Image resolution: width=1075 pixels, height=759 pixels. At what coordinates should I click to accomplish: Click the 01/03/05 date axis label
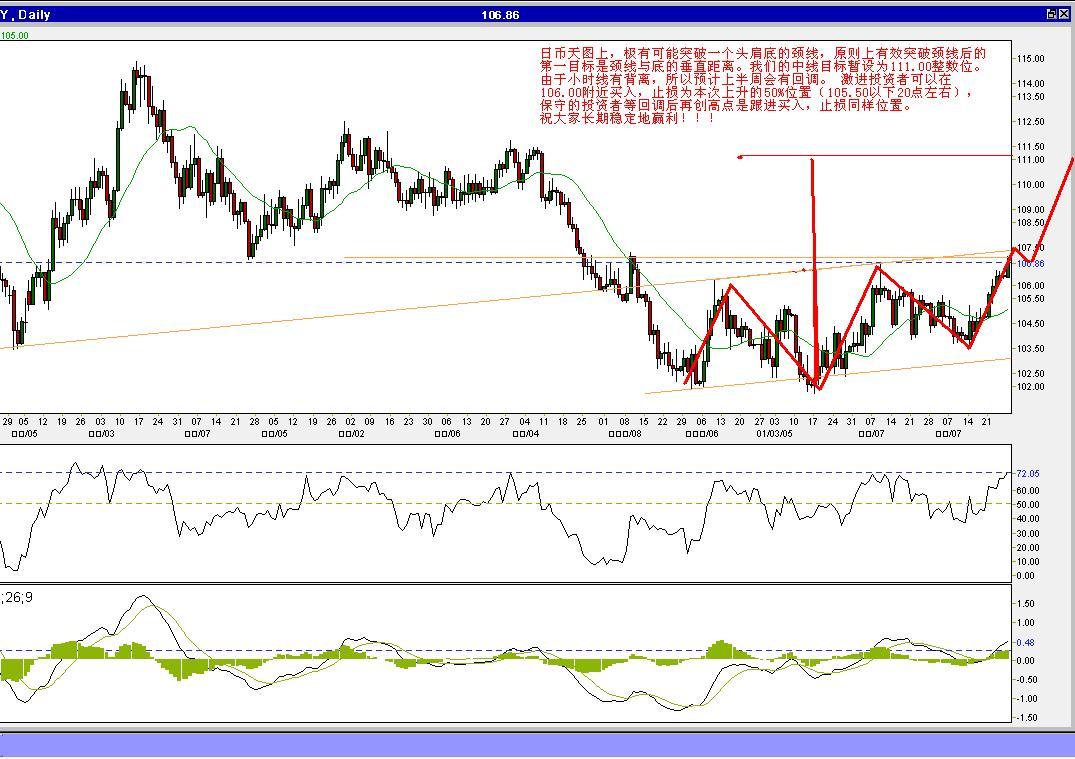pyautogui.click(x=774, y=433)
